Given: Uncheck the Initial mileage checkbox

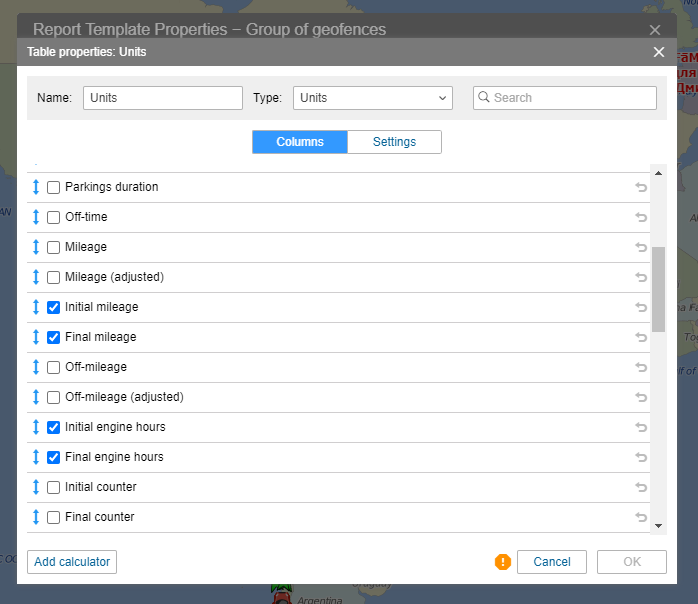Looking at the screenshot, I should click(54, 307).
